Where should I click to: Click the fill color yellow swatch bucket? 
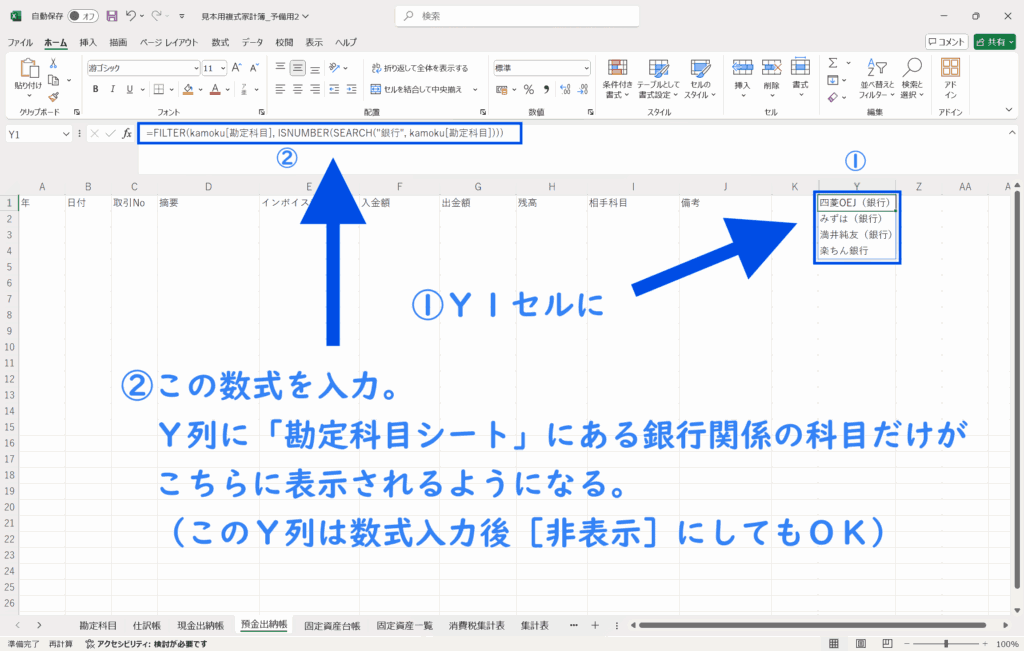coord(188,89)
